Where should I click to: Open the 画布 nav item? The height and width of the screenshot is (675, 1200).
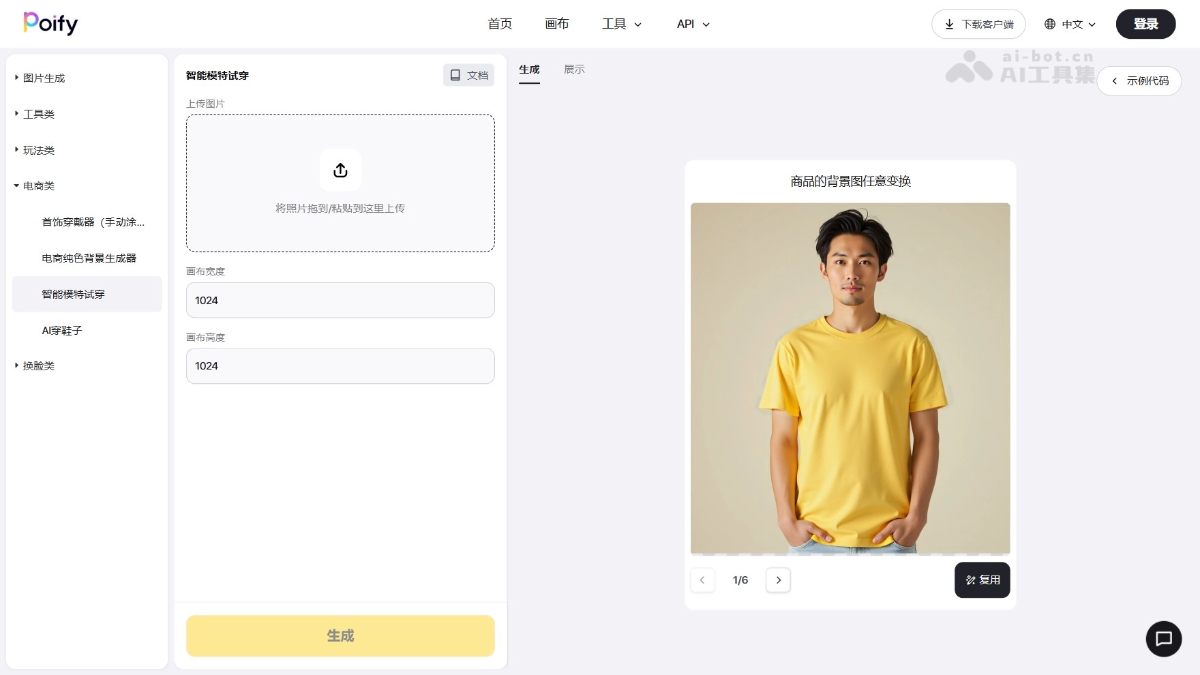coord(557,24)
